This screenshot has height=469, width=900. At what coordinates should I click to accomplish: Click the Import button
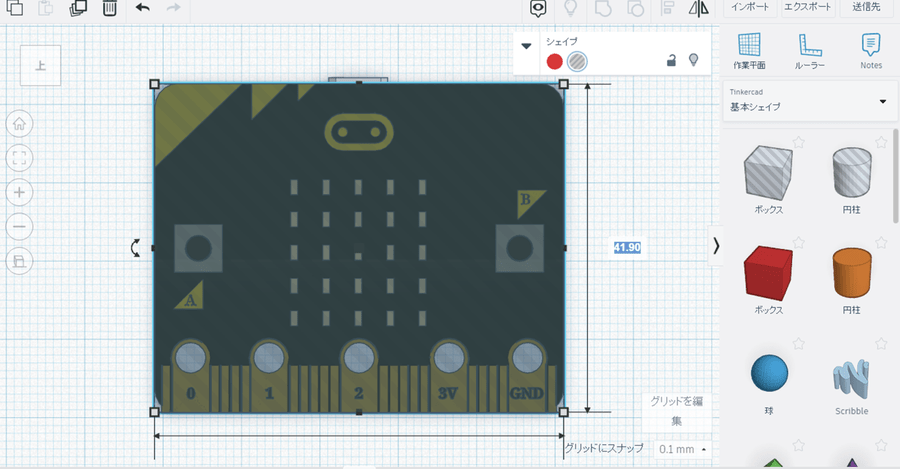(x=750, y=7)
